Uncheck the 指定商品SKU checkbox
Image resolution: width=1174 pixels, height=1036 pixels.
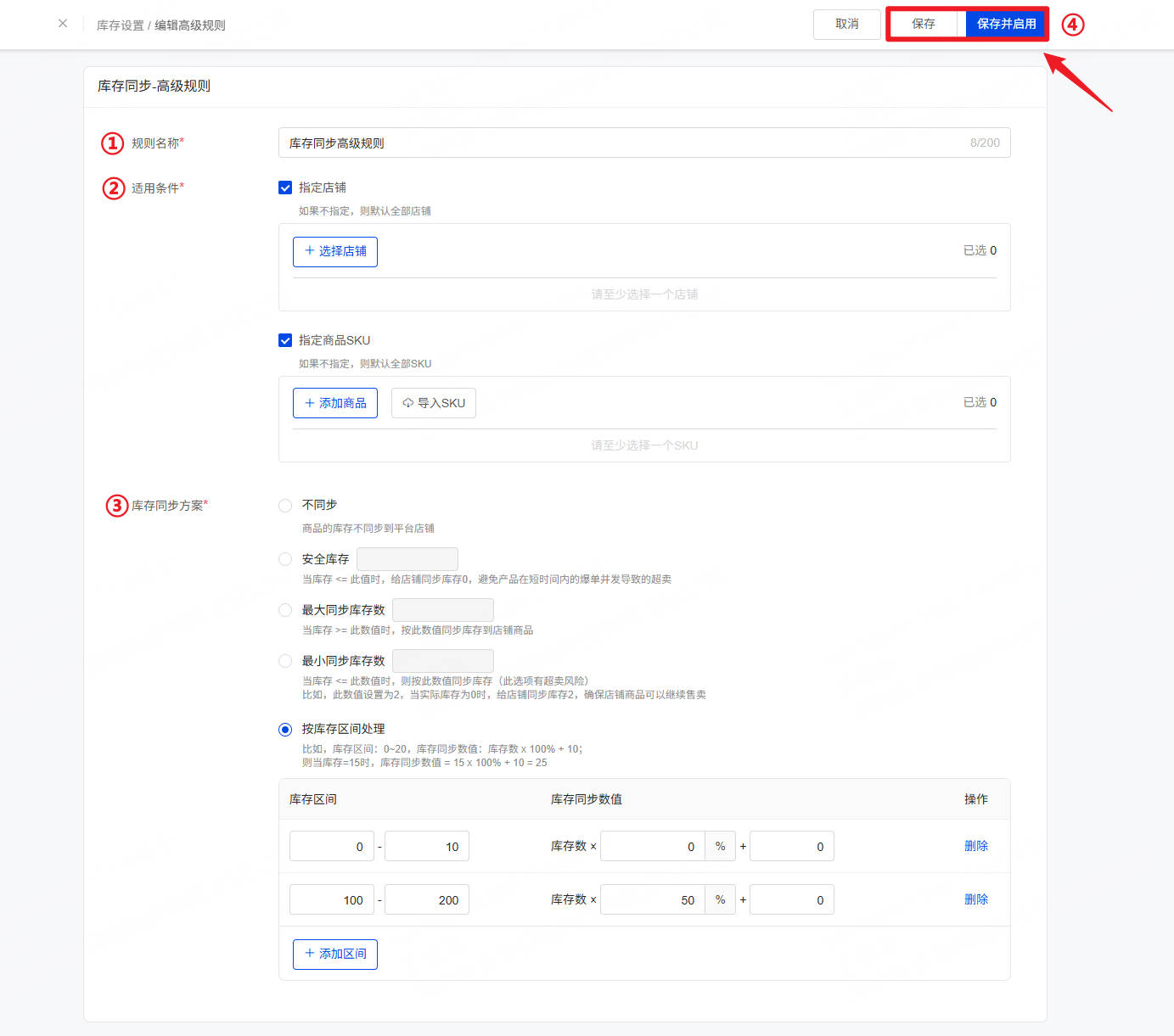pos(285,341)
